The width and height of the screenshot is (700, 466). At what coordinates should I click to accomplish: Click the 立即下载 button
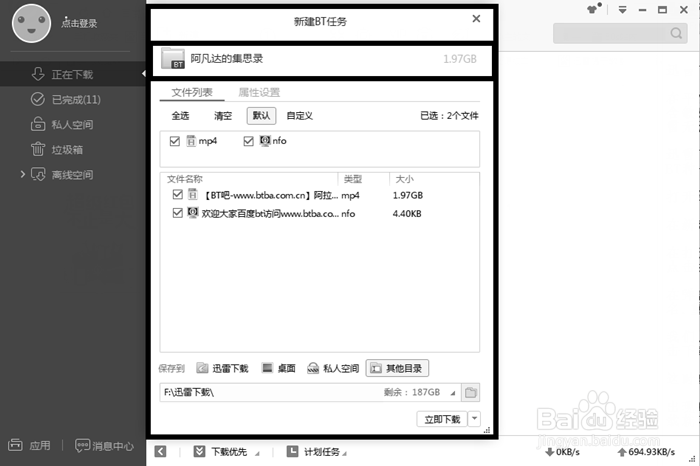[440, 419]
